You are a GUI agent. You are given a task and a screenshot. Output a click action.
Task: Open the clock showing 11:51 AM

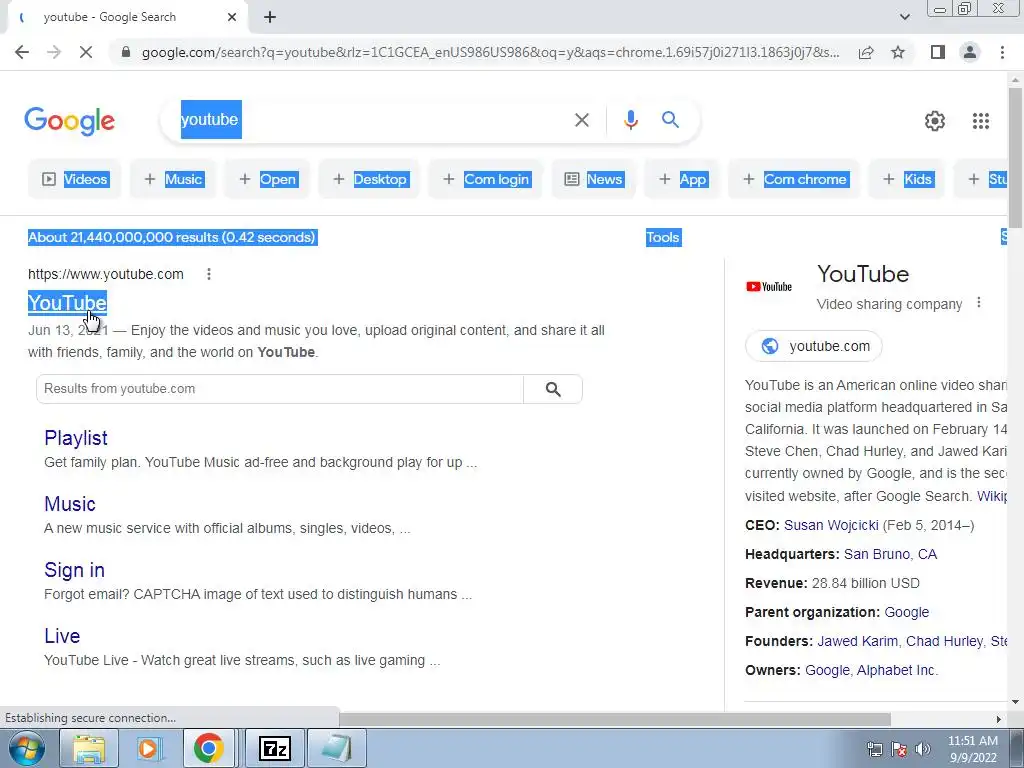click(972, 748)
